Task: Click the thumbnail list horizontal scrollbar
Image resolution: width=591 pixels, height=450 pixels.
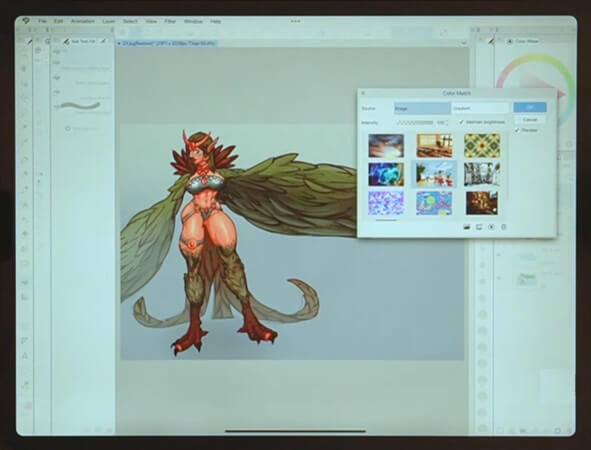Action: (386, 220)
